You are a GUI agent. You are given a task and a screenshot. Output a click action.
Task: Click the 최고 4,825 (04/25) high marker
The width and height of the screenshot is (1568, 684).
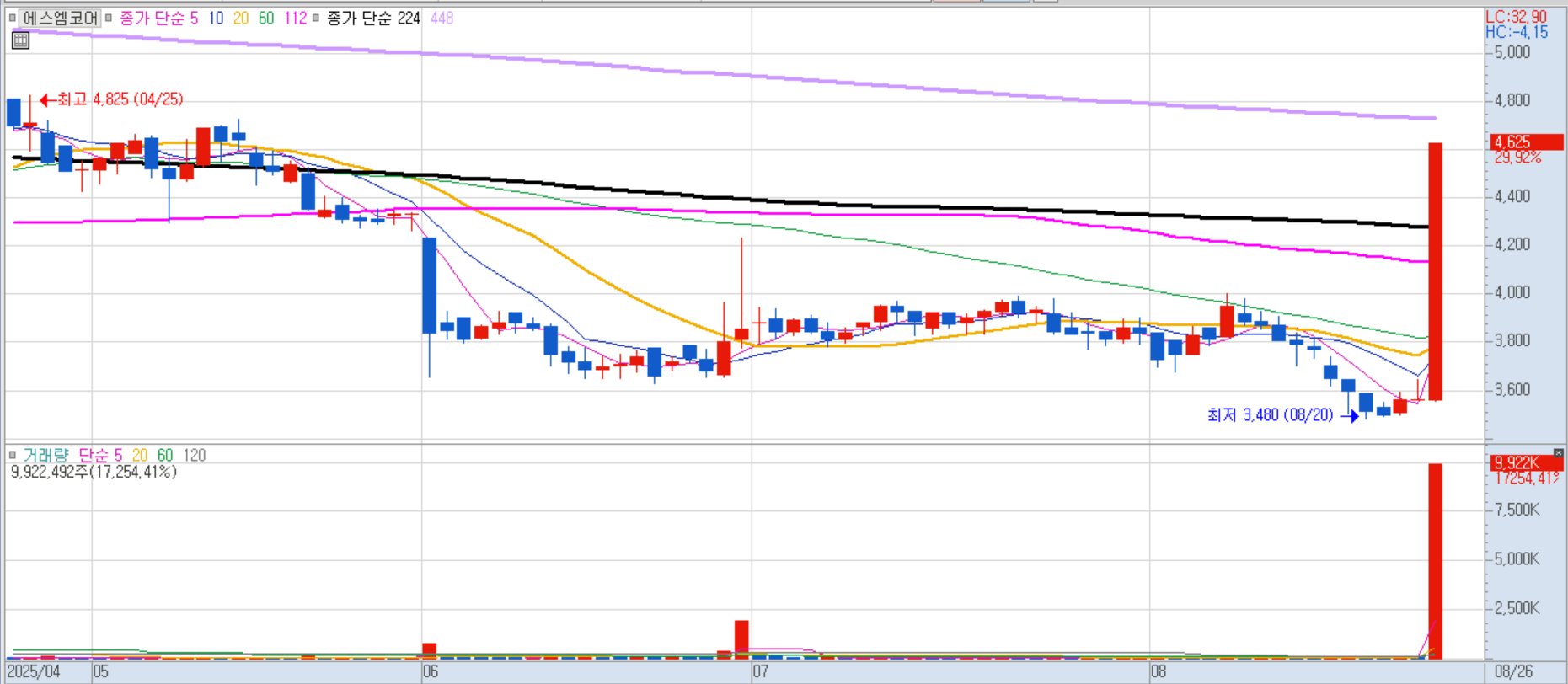coord(112,99)
